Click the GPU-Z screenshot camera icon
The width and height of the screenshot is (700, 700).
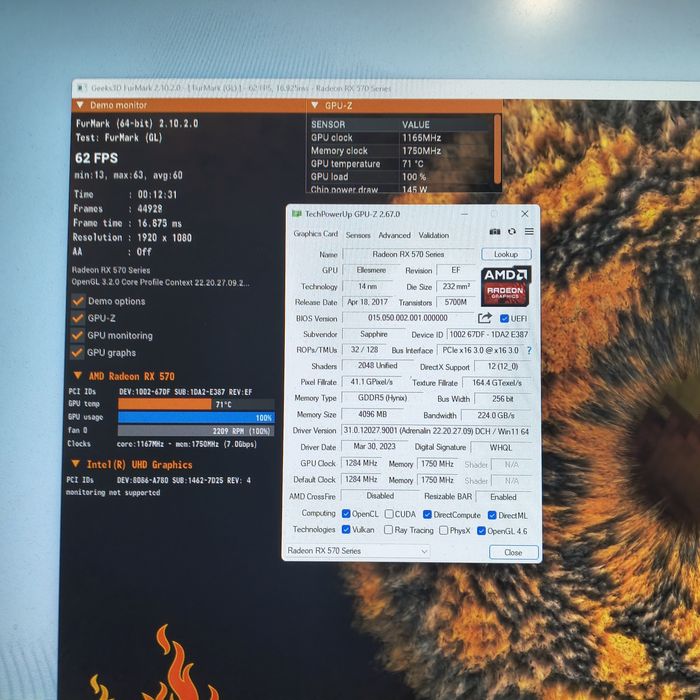click(495, 232)
